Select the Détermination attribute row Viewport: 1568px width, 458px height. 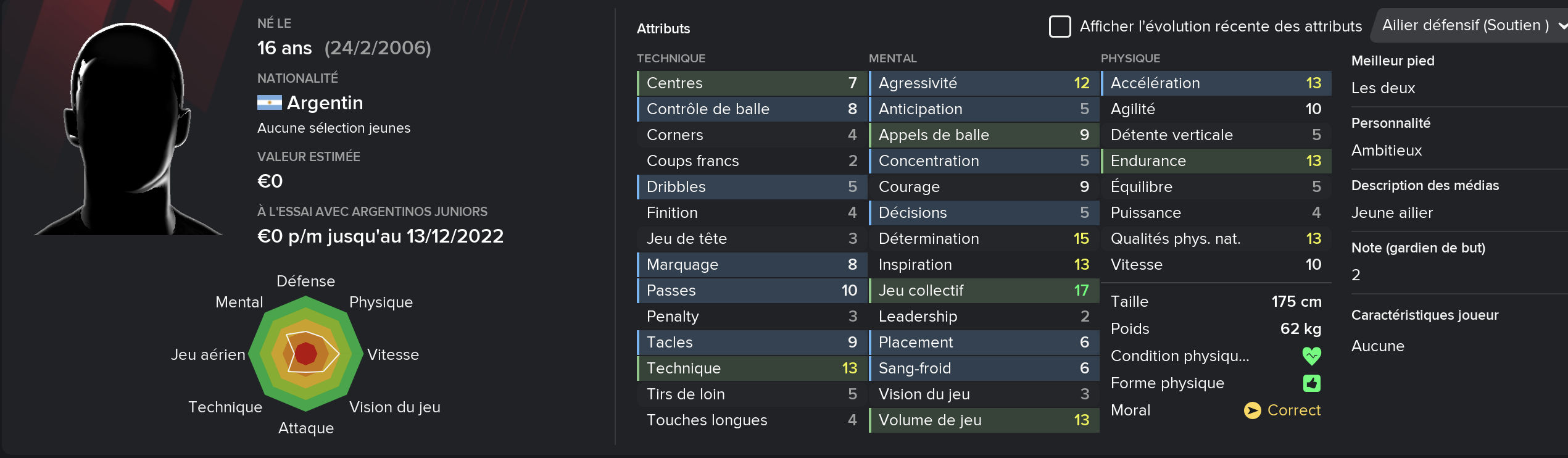(x=984, y=239)
